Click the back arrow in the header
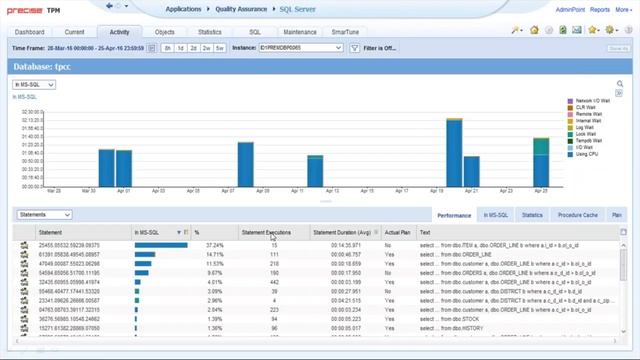 coord(109,6)
